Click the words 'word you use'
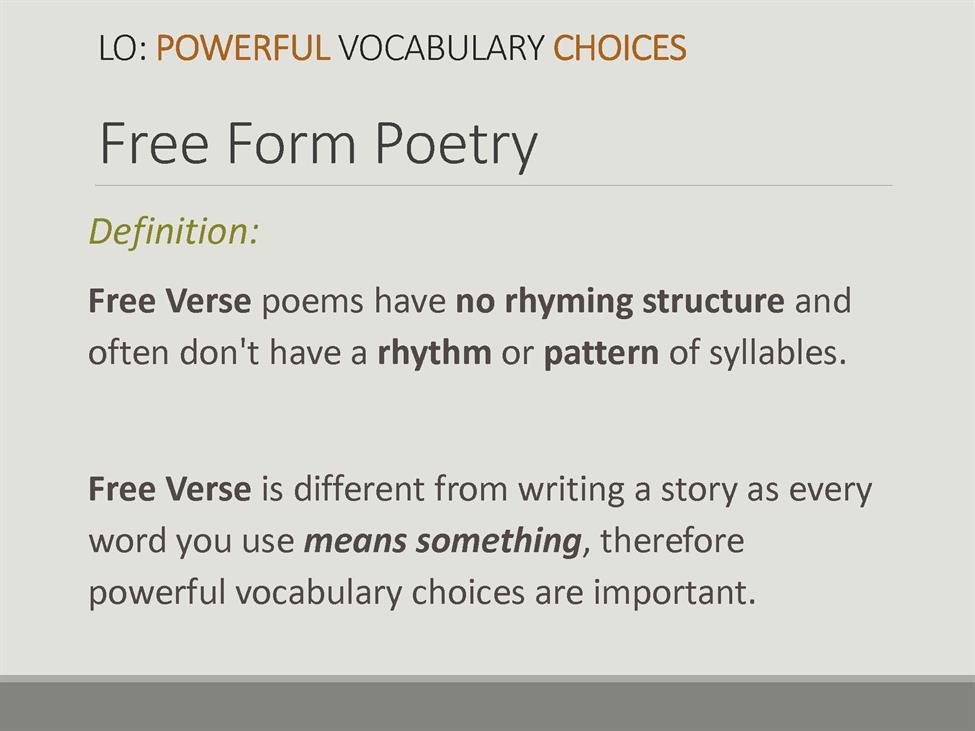Viewport: 975px width, 731px height. click(x=191, y=541)
